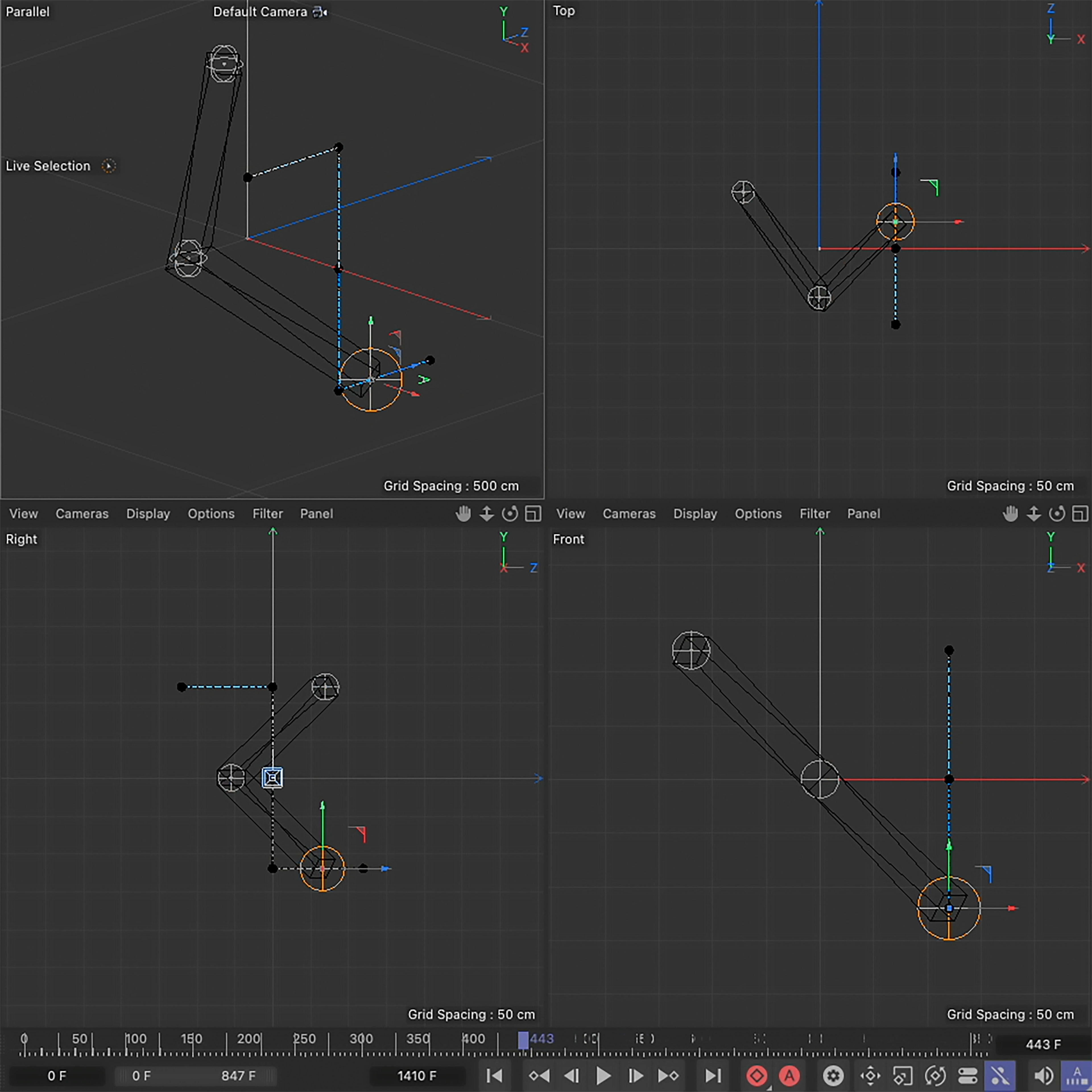Open Options menu in Front viewport
Image resolution: width=1092 pixels, height=1092 pixels.
click(758, 514)
